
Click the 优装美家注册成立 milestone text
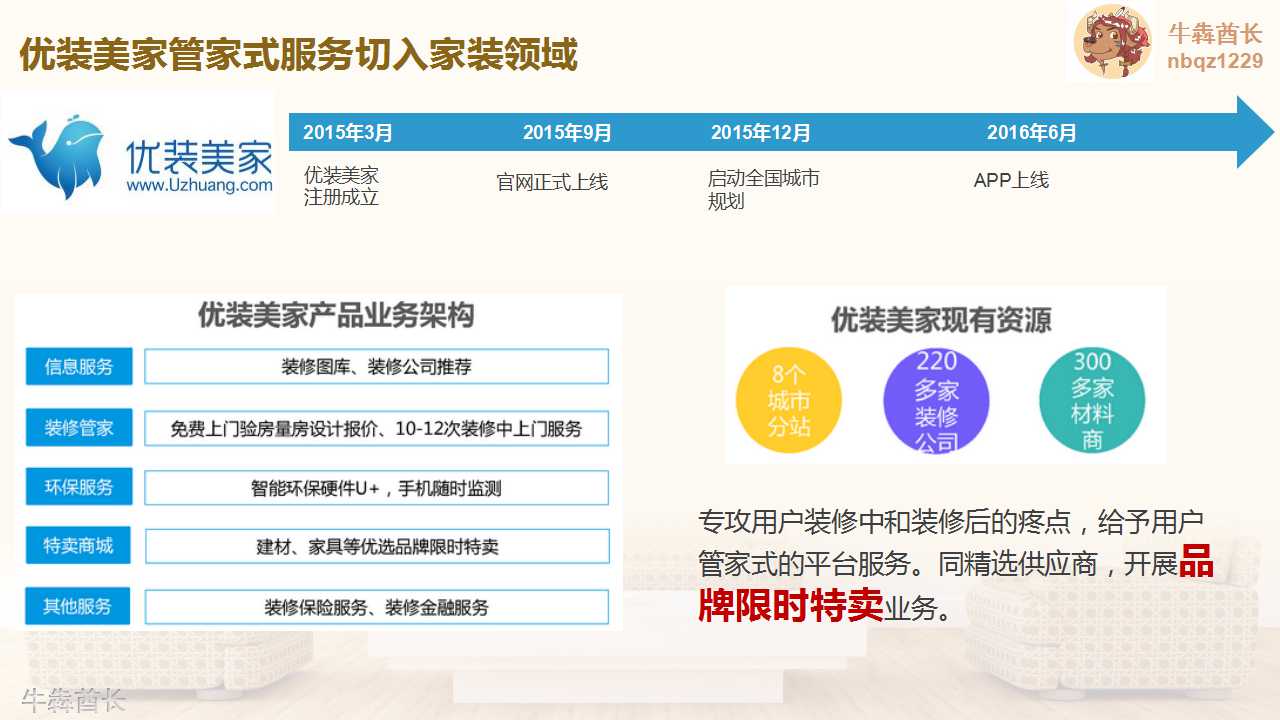click(x=342, y=186)
